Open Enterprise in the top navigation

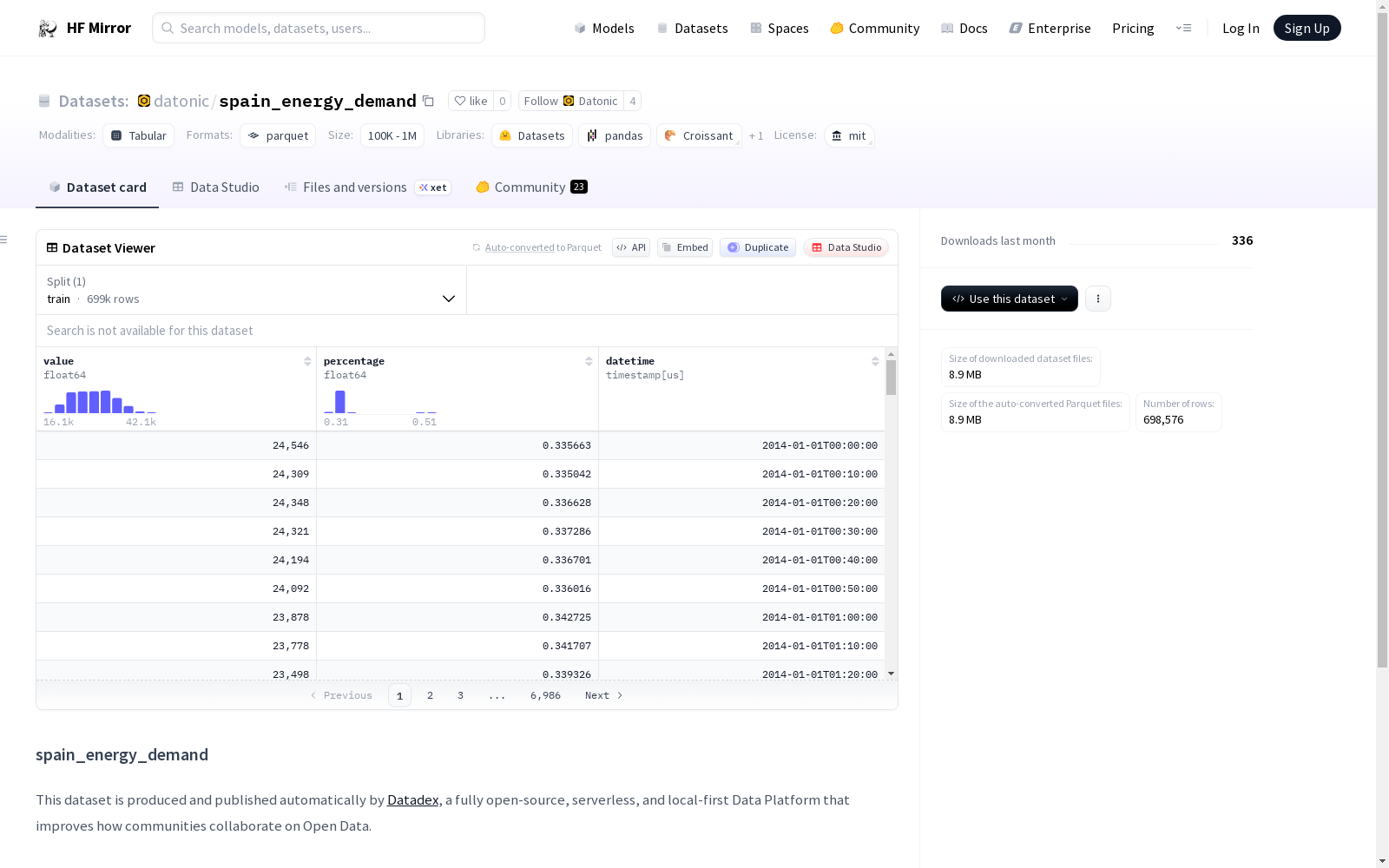click(x=1050, y=29)
